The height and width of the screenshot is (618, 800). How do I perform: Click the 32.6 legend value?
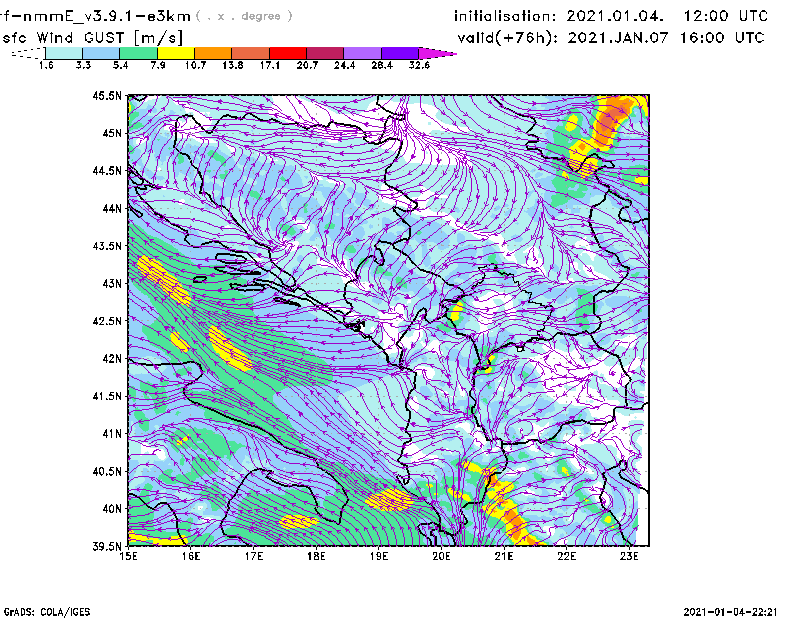[419, 65]
